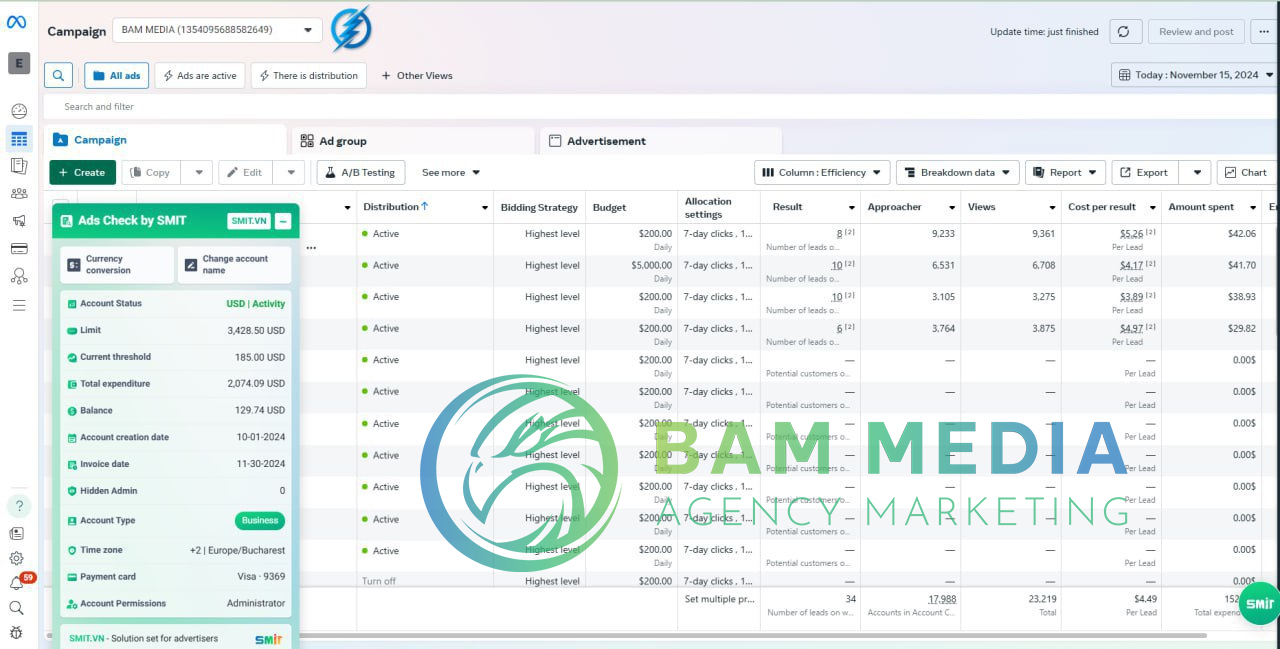The height and width of the screenshot is (649, 1280).
Task: Click the Other Views button
Action: (417, 75)
